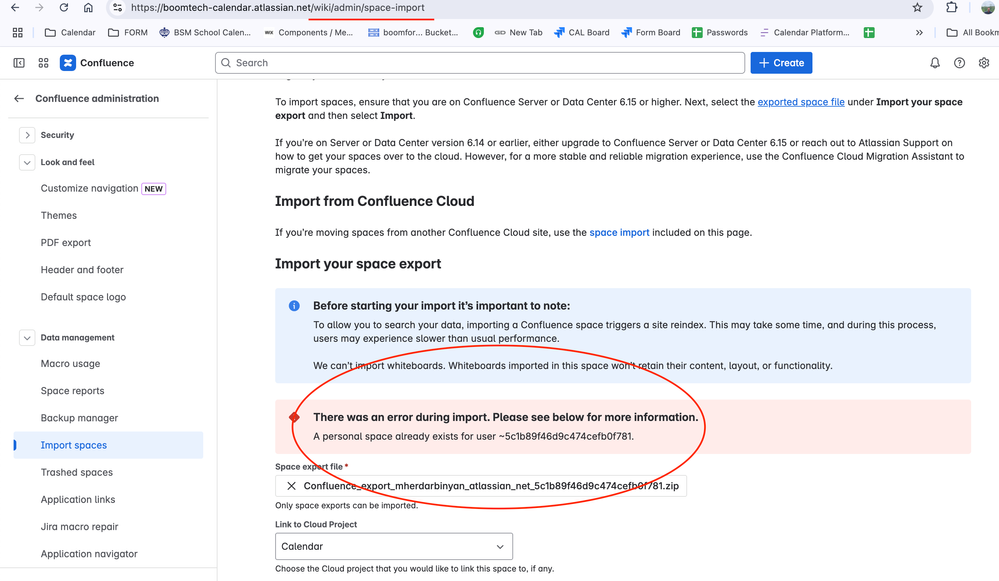
Task: Open Jira macro repair
Action: (x=80, y=527)
